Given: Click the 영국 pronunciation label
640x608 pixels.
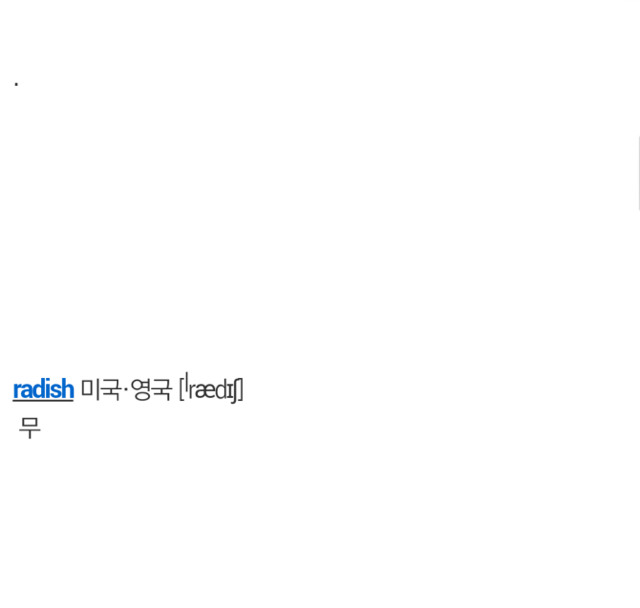Looking at the screenshot, I should tap(151, 389).
